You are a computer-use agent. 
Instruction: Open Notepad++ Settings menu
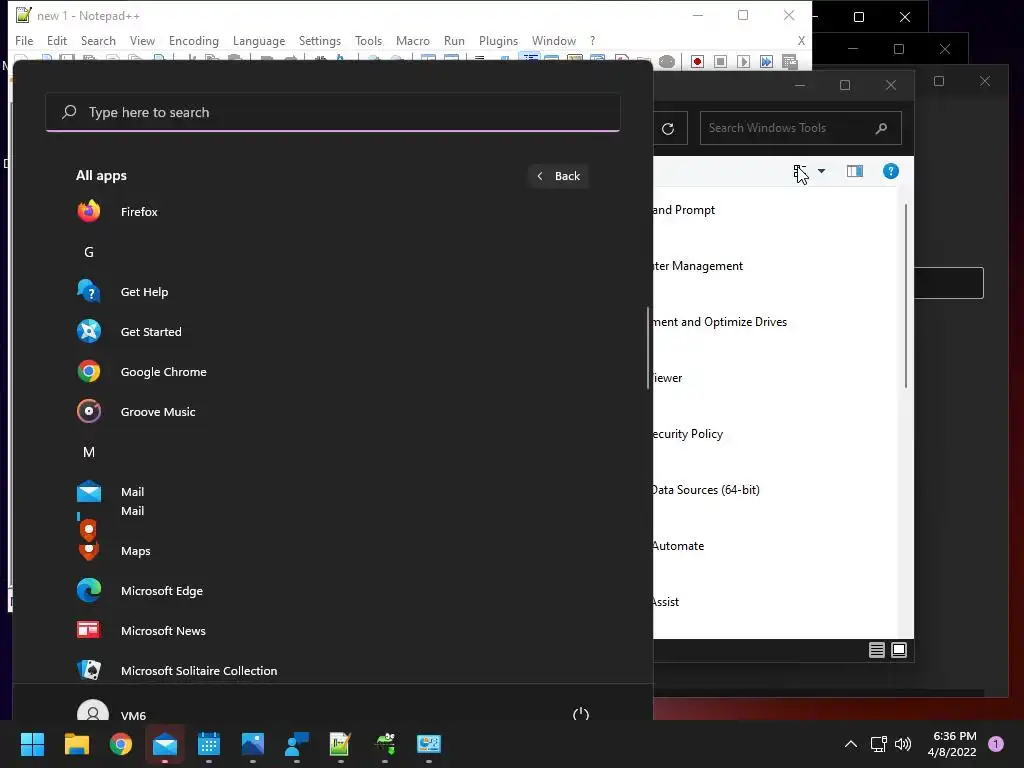coord(319,40)
